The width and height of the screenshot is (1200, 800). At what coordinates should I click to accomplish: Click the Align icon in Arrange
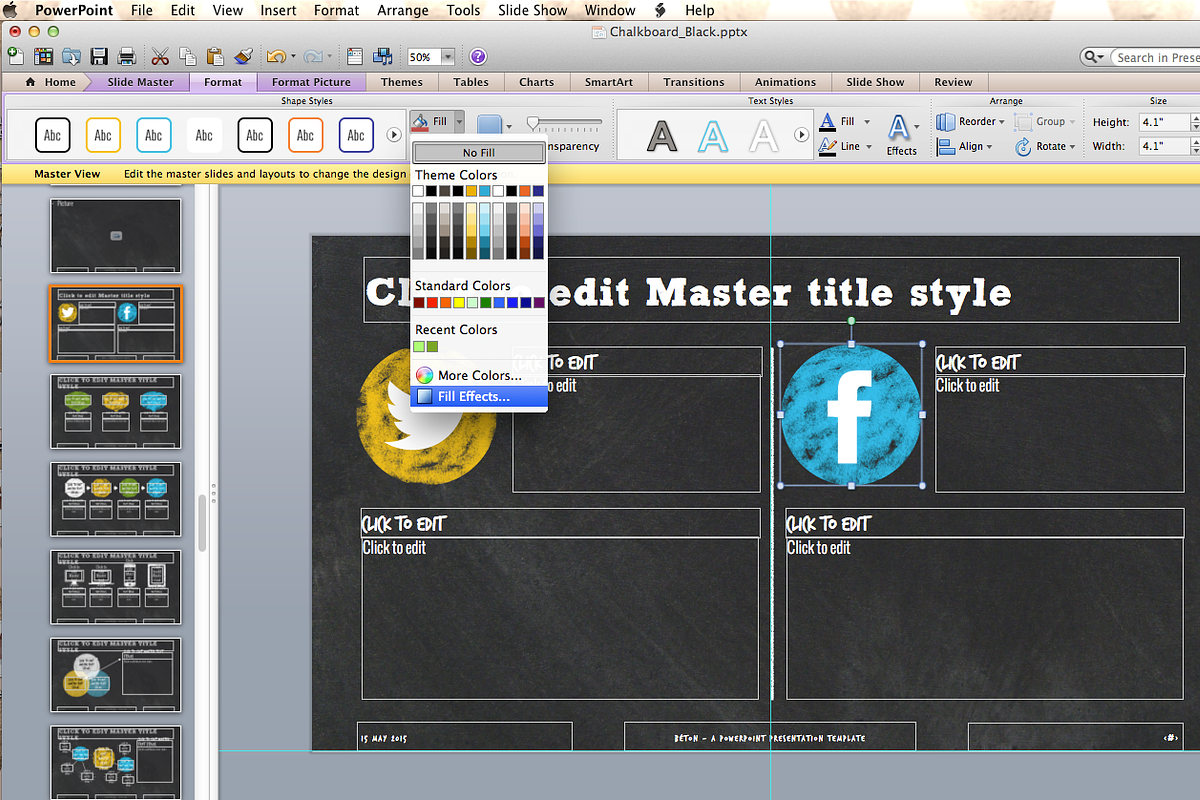tap(946, 146)
